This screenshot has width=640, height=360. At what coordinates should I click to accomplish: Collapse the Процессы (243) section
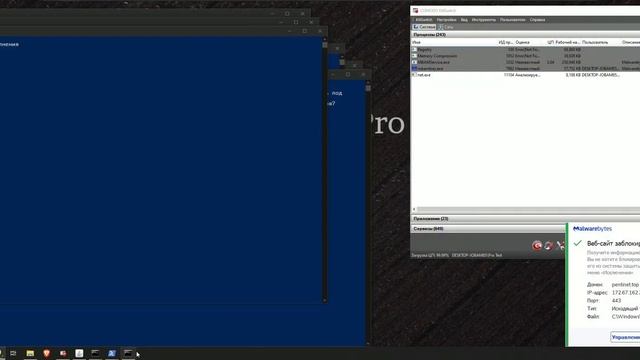click(525, 35)
